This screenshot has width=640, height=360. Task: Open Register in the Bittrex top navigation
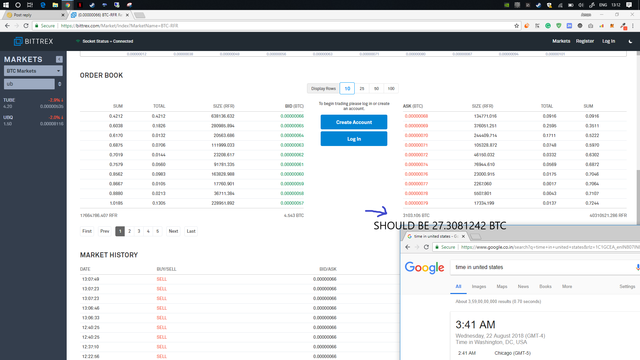[585, 41]
